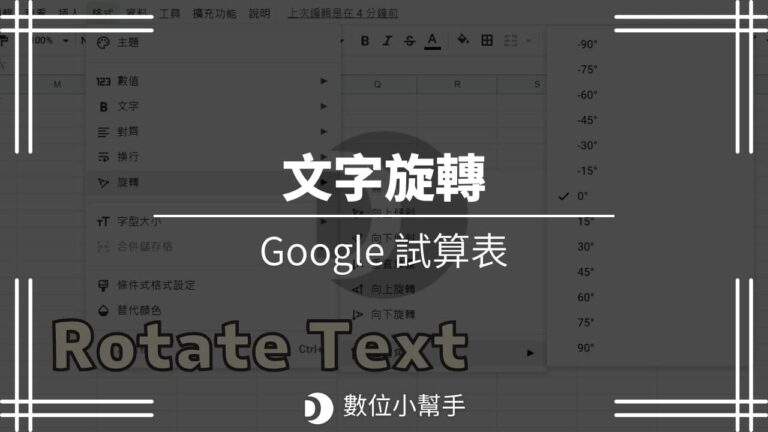Open the zoom percentage dropdown
The image size is (768, 432).
(x=66, y=41)
